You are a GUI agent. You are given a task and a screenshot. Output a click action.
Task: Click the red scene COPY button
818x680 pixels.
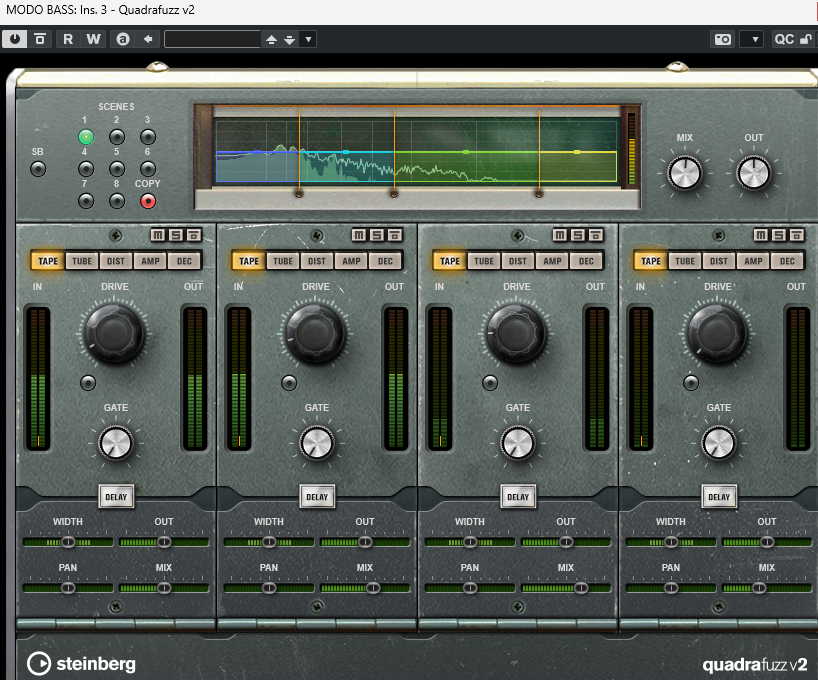click(148, 201)
